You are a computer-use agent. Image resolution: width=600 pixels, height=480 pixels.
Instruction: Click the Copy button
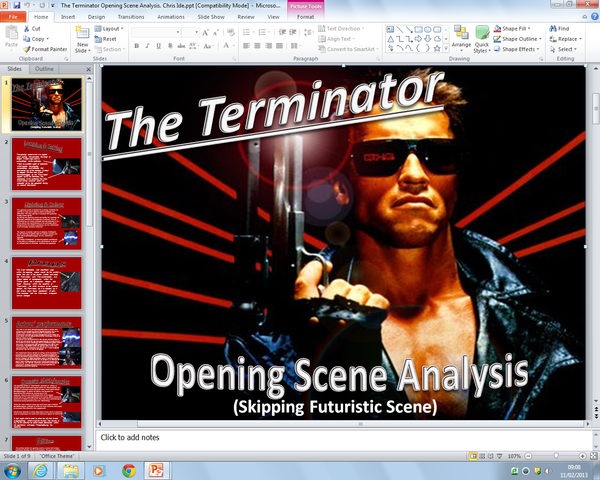pos(36,39)
